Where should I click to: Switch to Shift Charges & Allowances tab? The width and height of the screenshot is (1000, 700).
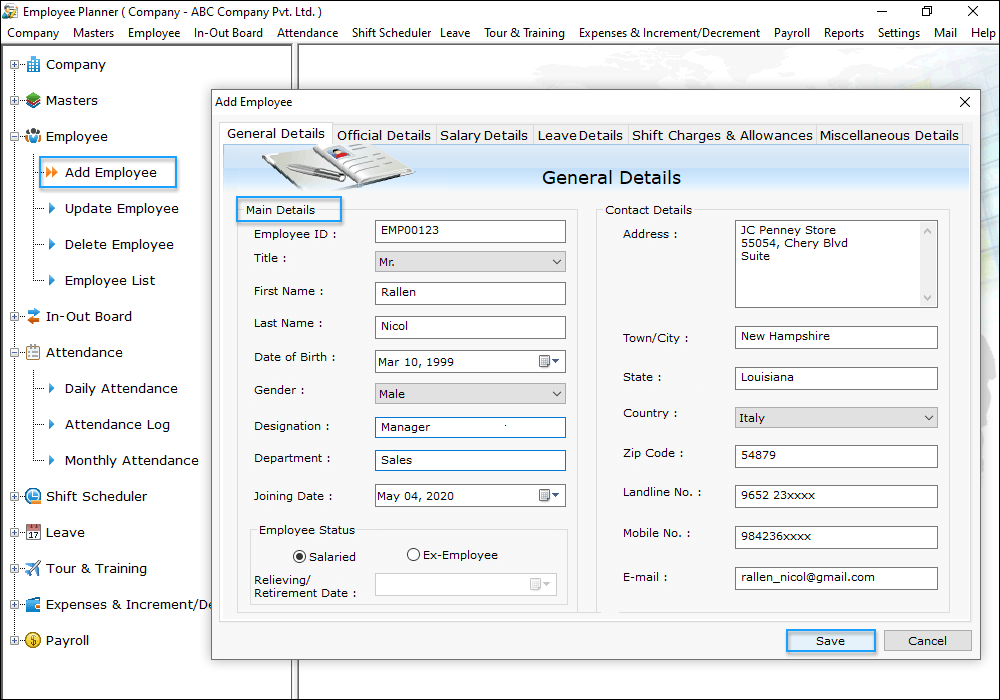(722, 135)
